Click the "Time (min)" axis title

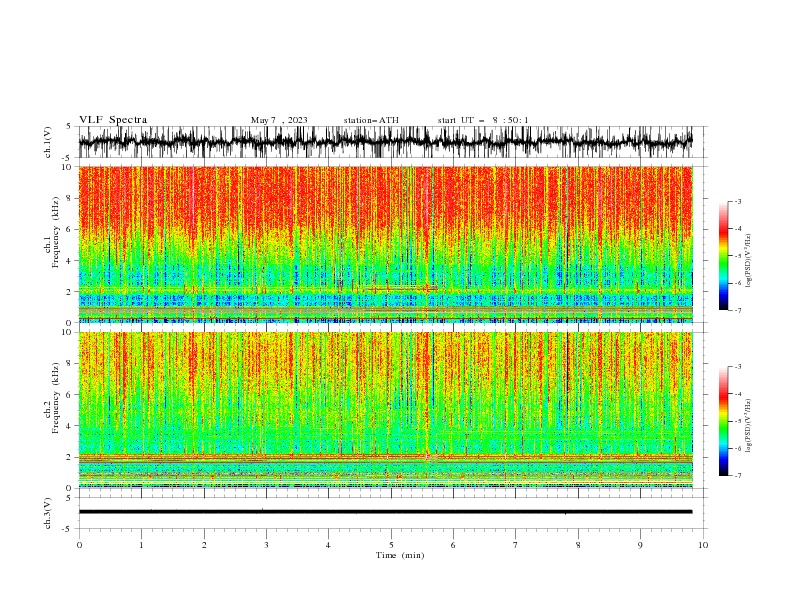pyautogui.click(x=400, y=555)
